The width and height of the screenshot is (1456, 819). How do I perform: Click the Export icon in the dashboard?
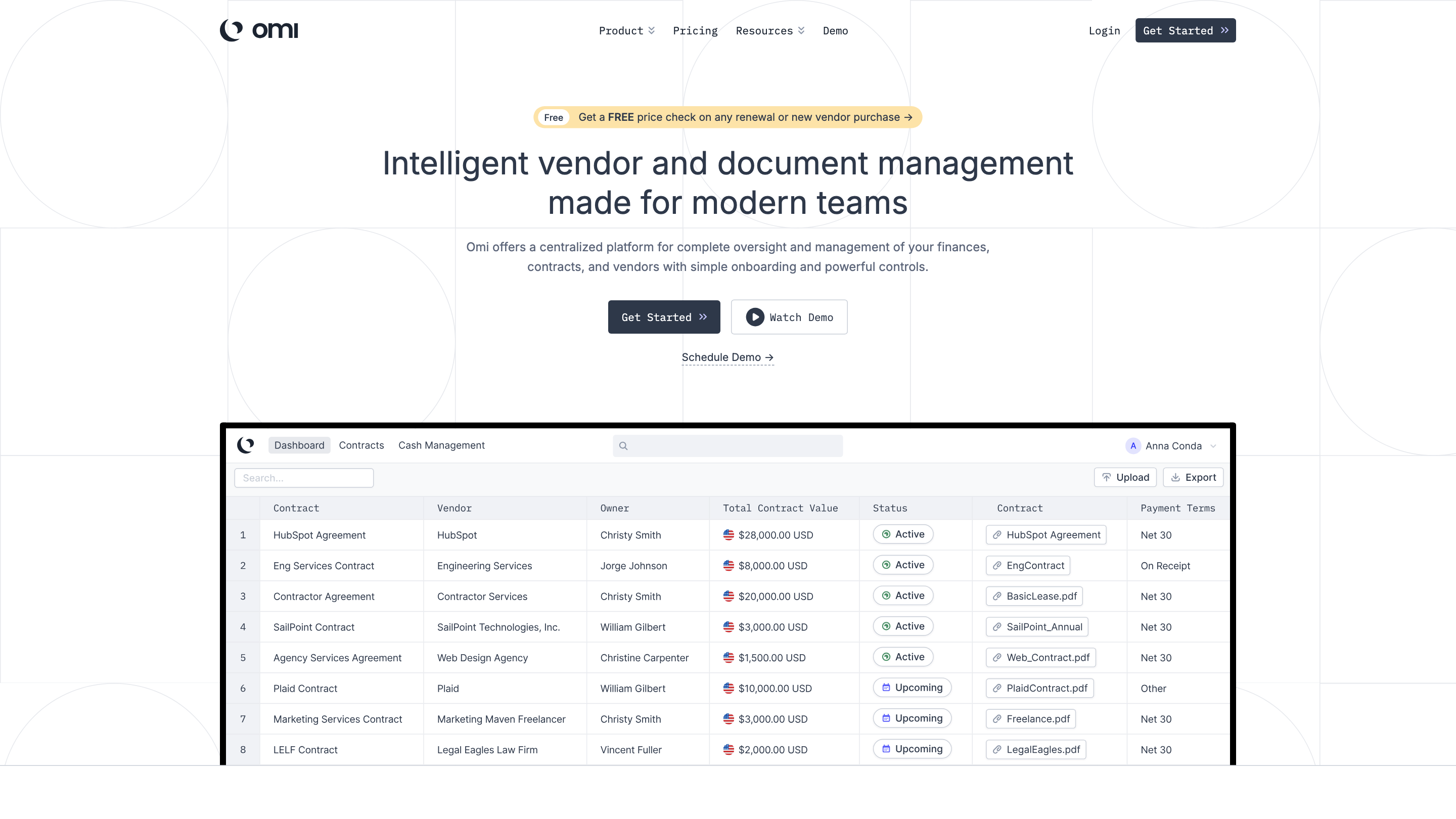pyautogui.click(x=1175, y=477)
